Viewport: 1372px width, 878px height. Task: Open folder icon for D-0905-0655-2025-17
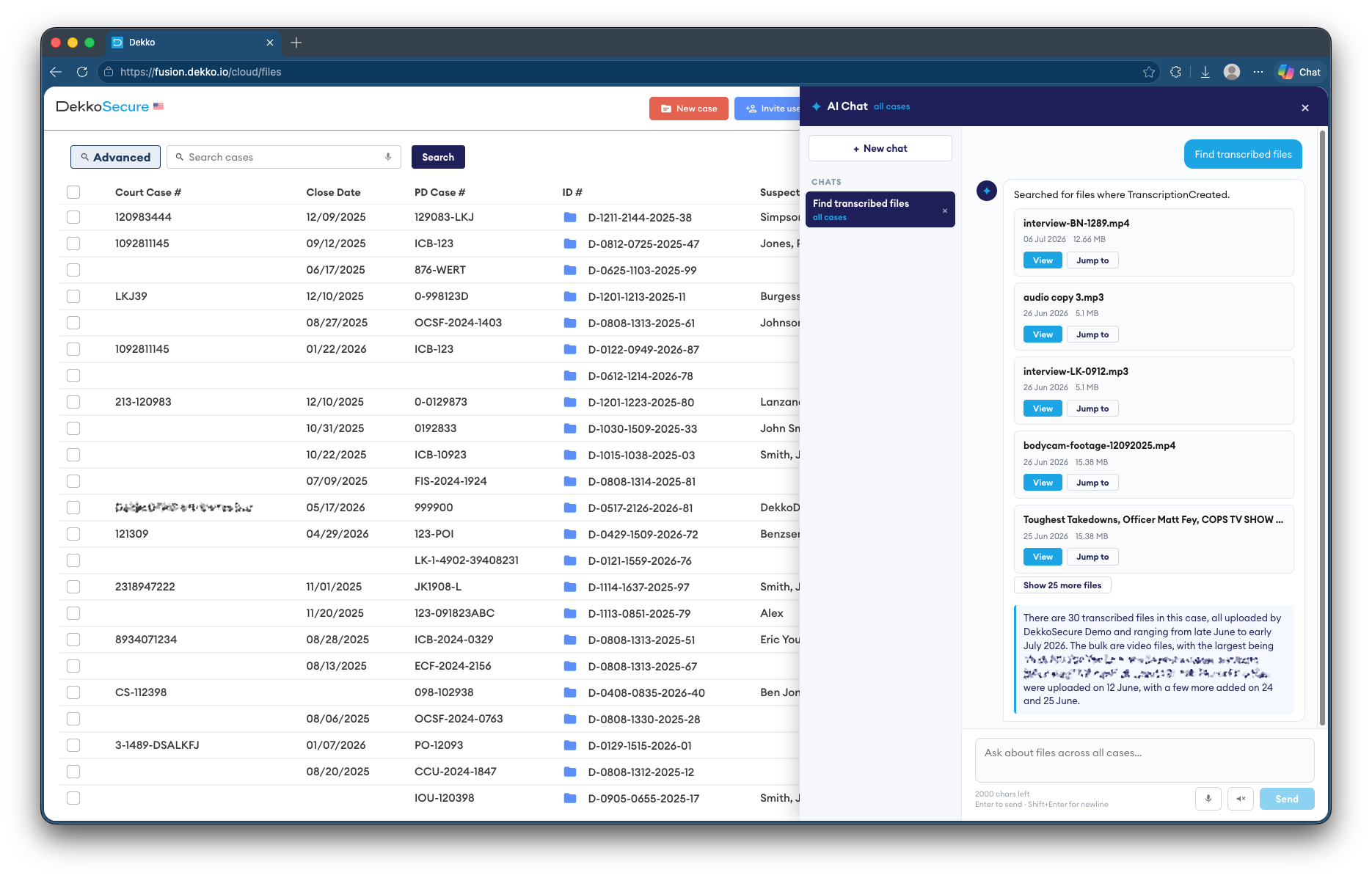570,798
